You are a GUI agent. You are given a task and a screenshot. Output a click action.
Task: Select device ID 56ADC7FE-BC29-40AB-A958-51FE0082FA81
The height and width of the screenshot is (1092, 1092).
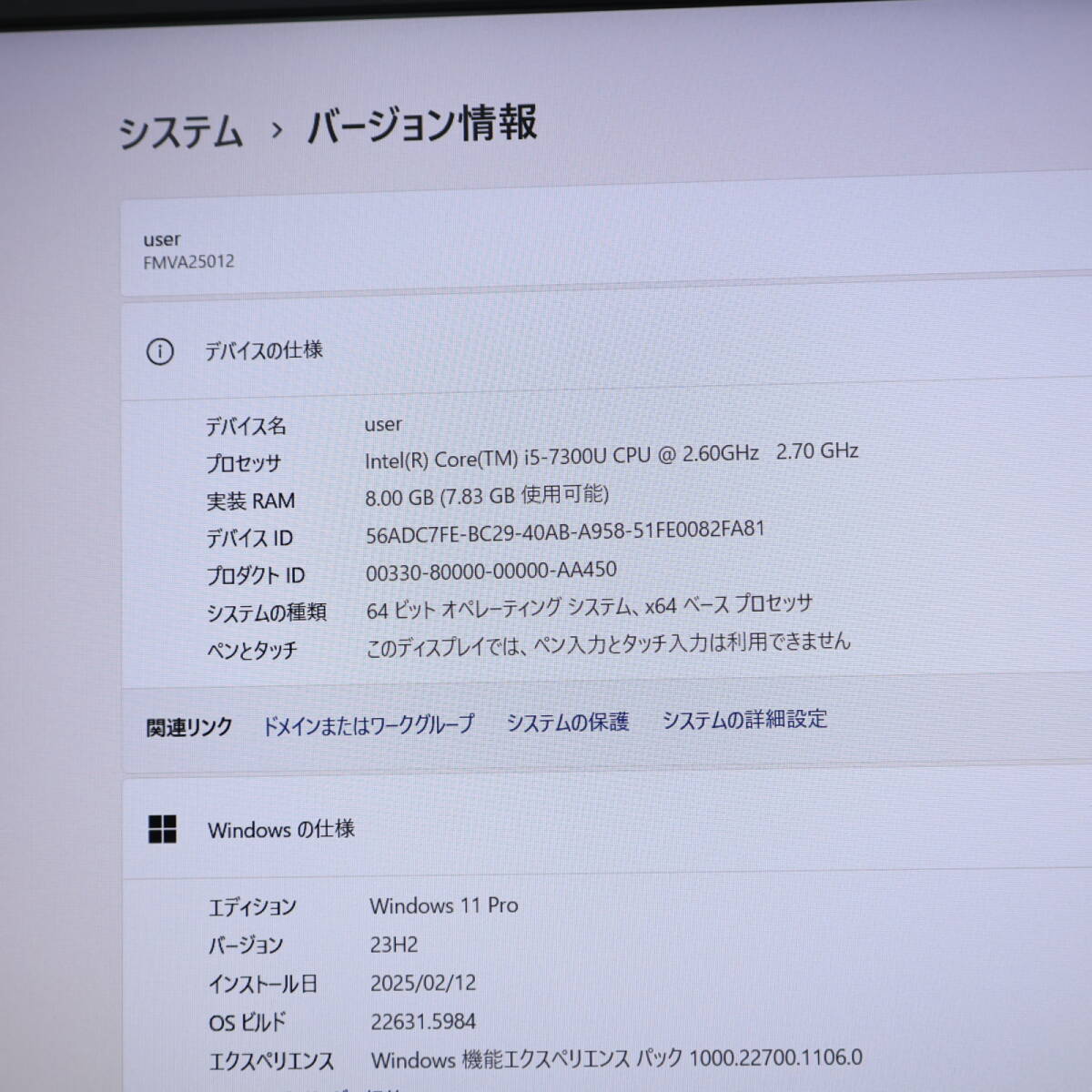(565, 531)
